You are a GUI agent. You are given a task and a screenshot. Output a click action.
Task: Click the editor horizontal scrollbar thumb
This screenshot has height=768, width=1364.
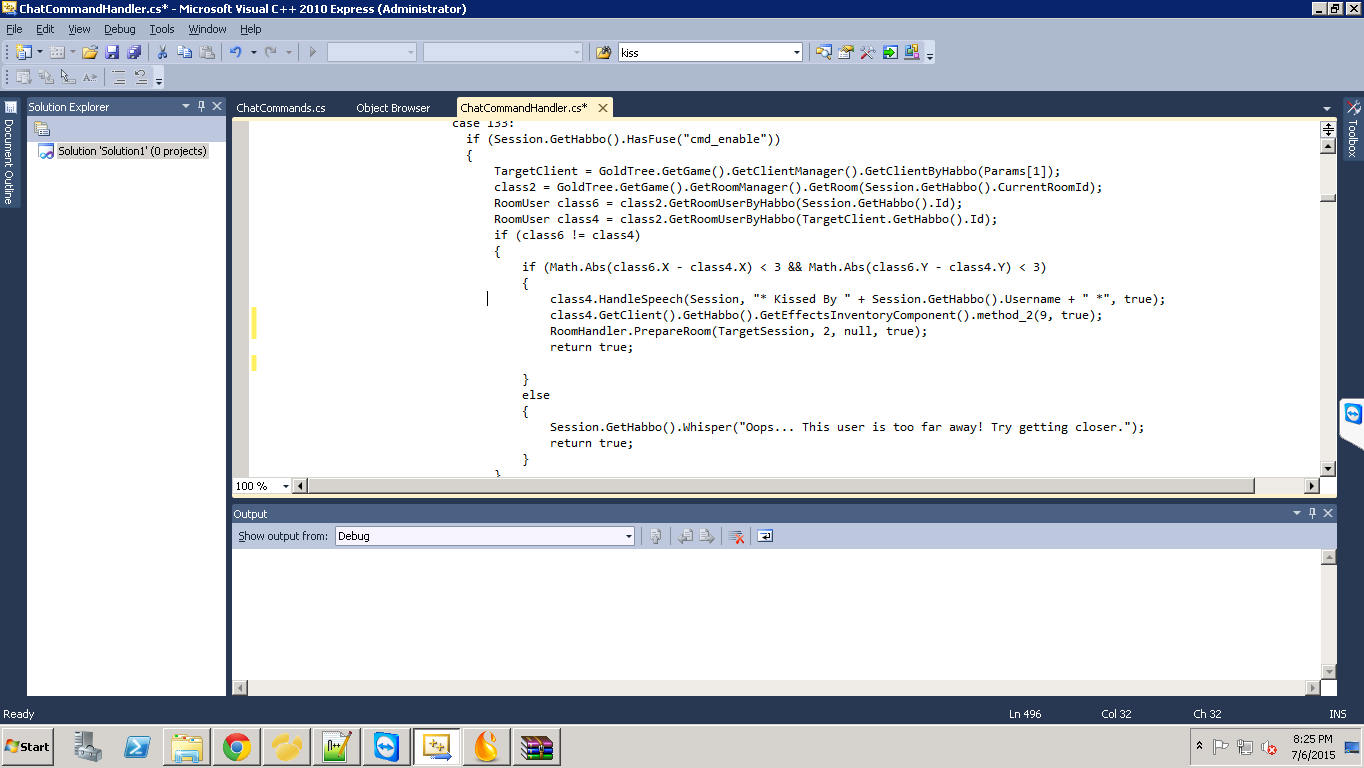pyautogui.click(x=781, y=486)
